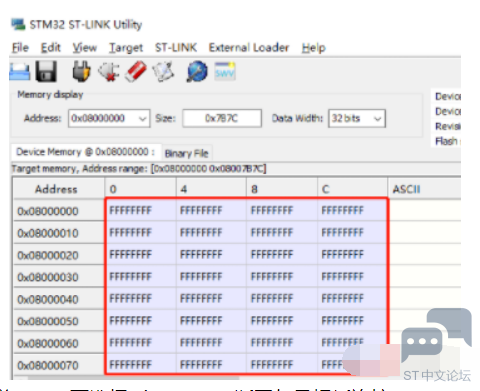Click FFFFFFFF in row 0x08000040 column 0
Viewport: 480px width, 391px height.
point(130,298)
